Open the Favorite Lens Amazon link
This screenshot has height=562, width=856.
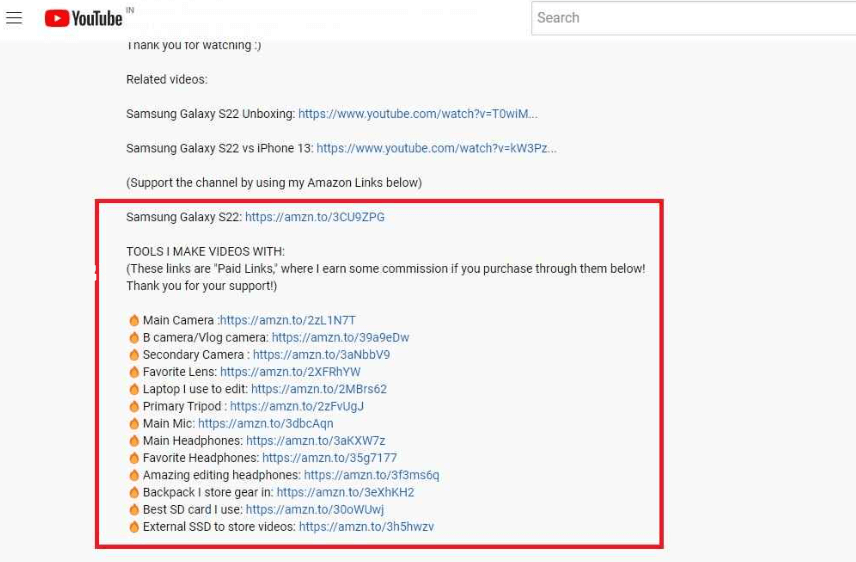click(x=290, y=372)
